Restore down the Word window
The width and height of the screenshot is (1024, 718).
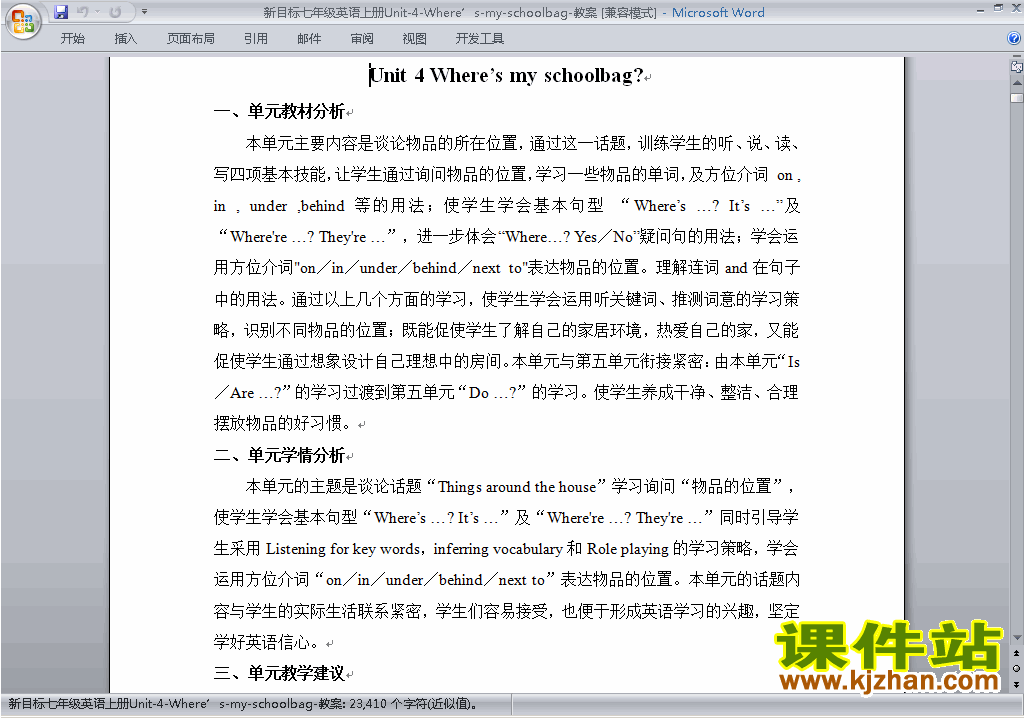pos(998,9)
